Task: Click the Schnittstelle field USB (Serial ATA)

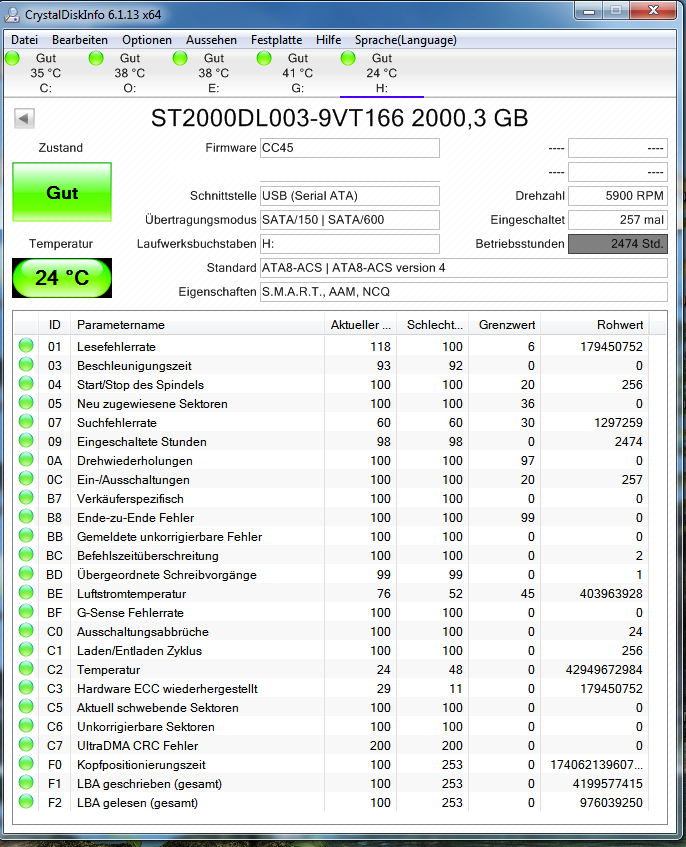Action: [349, 196]
